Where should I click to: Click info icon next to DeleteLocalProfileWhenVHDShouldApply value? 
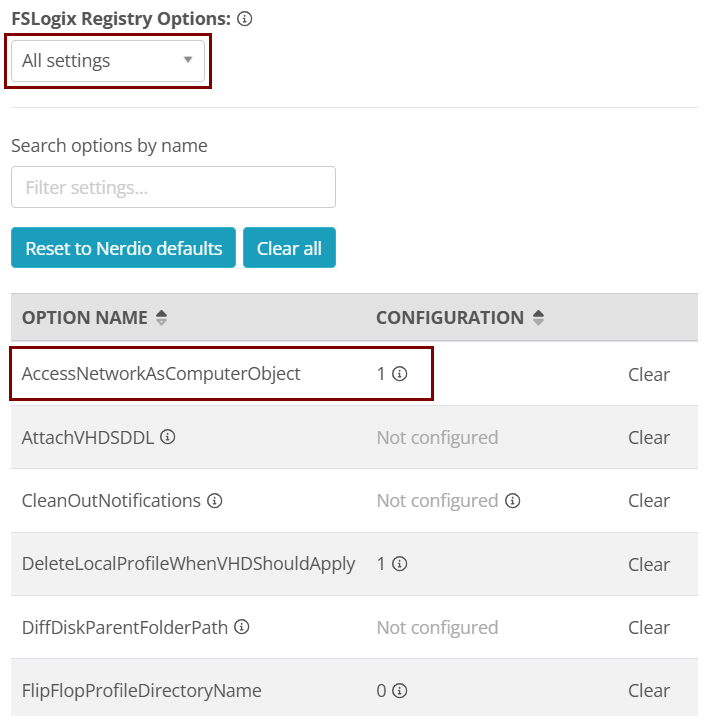click(399, 563)
